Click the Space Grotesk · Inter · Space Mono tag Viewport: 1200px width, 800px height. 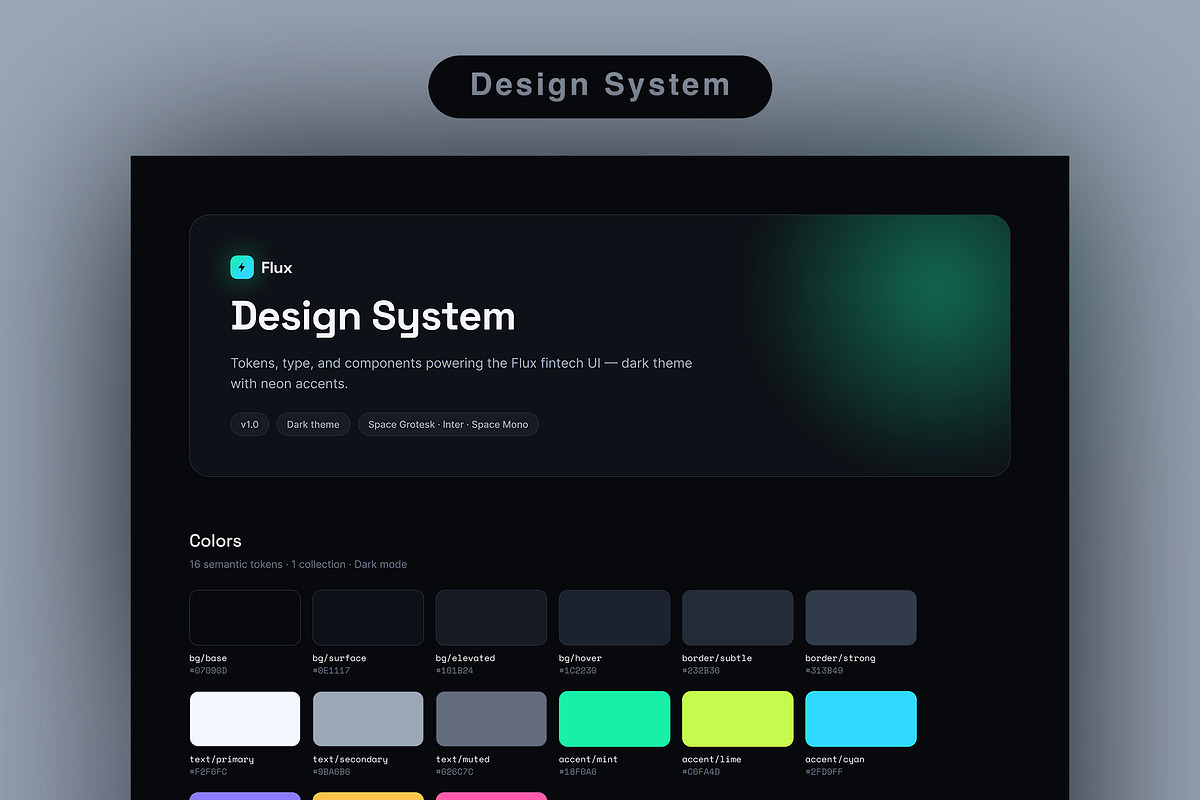tap(448, 424)
